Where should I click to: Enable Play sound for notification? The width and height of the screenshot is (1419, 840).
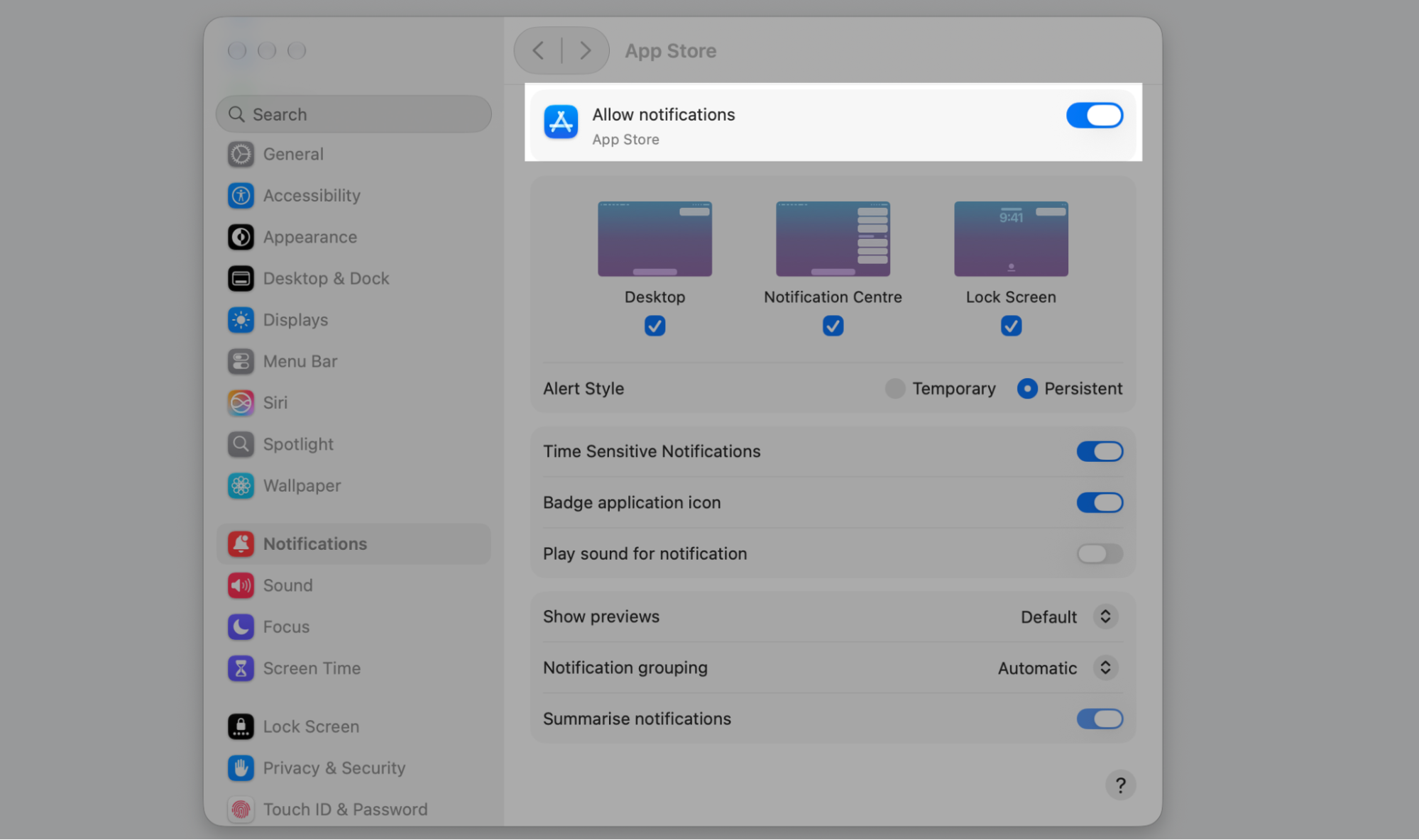[1100, 553]
